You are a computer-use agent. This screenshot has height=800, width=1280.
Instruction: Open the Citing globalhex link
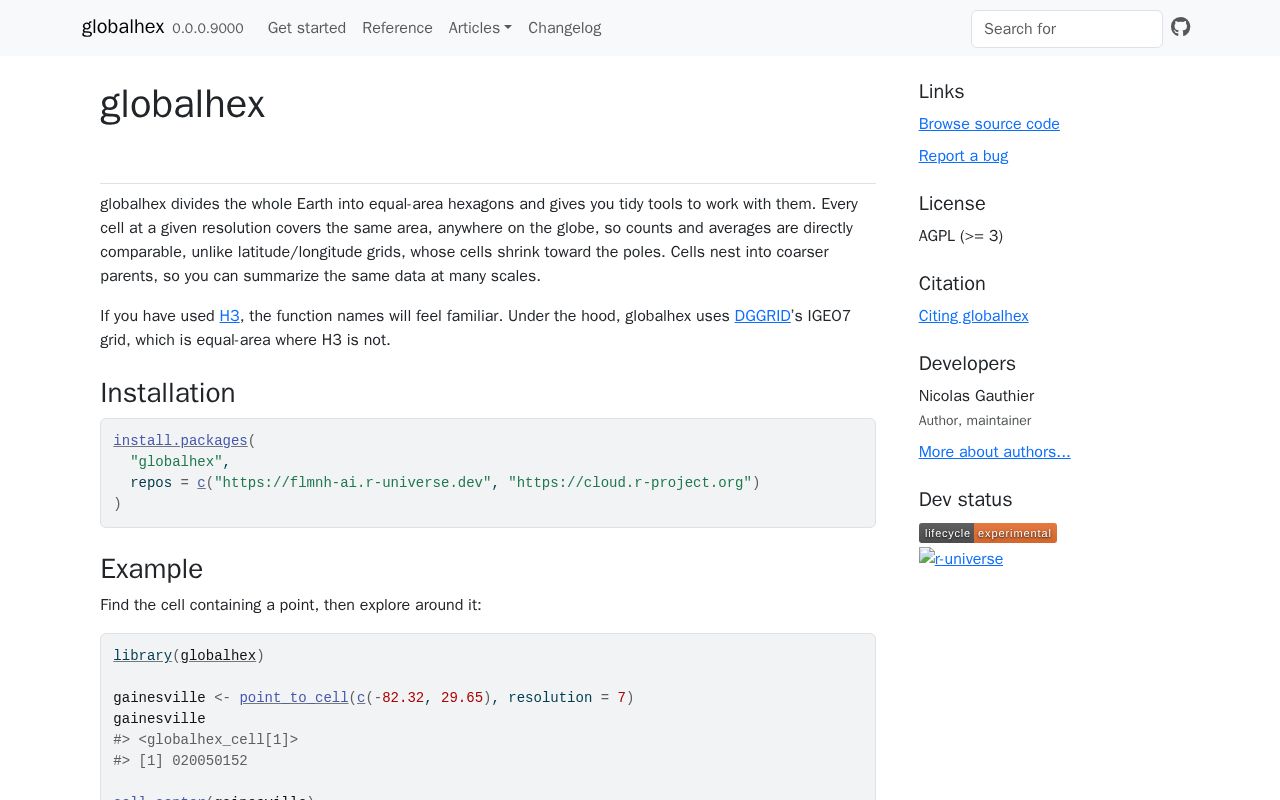click(x=973, y=316)
